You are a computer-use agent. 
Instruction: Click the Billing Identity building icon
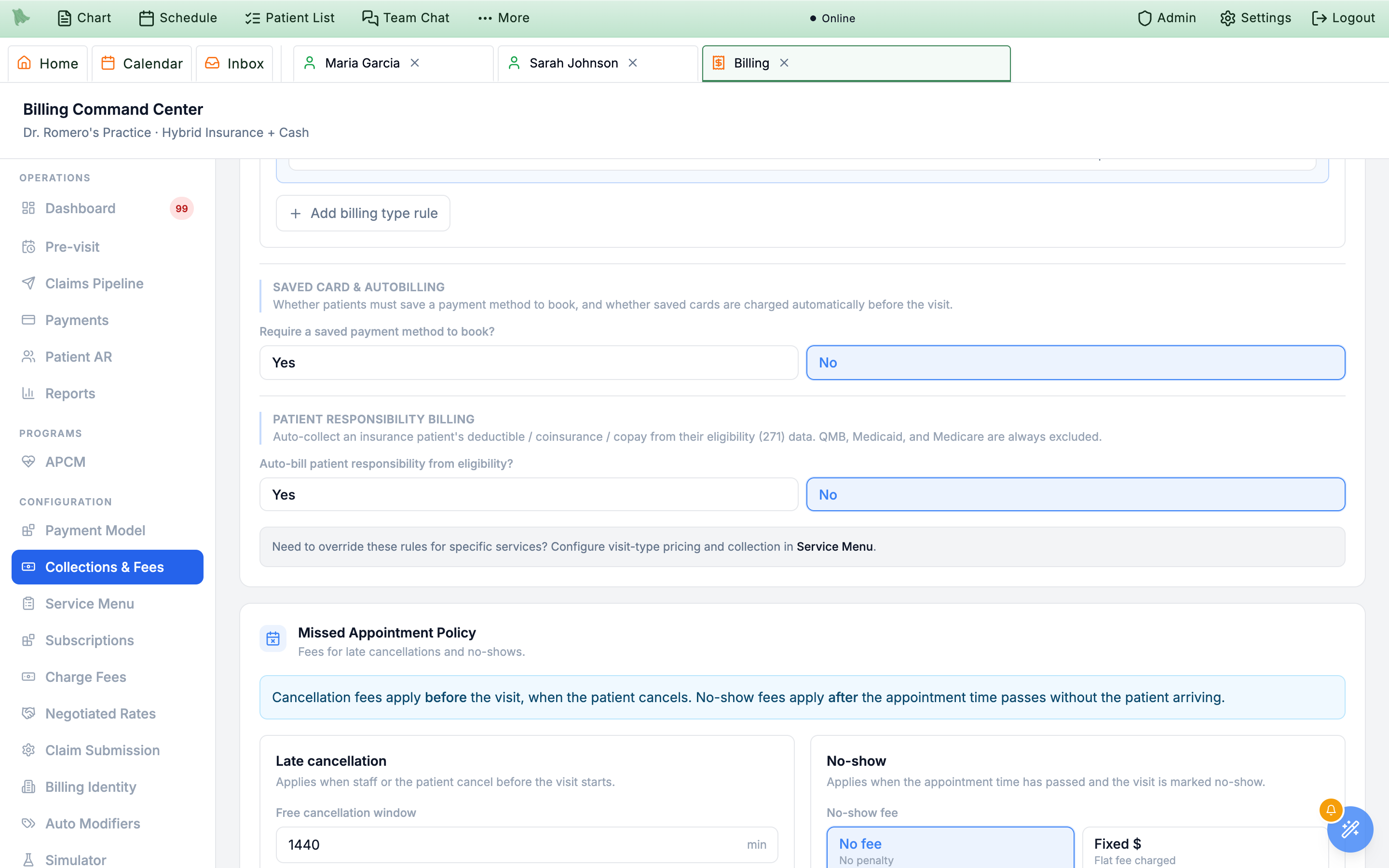tap(28, 787)
